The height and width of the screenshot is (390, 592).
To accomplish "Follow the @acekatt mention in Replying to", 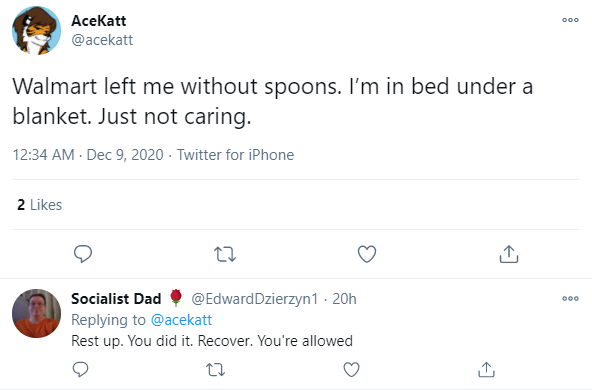I will tap(181, 320).
